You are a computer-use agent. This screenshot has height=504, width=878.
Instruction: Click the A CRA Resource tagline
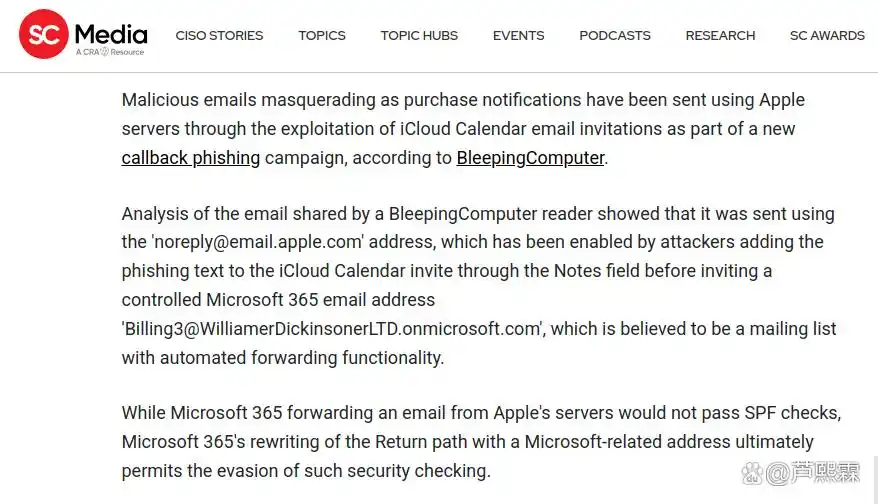tap(110, 52)
